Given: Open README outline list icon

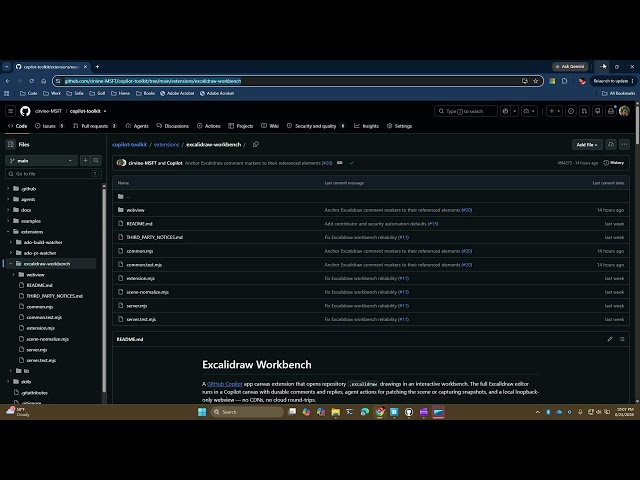Looking at the screenshot, I should click(x=622, y=339).
